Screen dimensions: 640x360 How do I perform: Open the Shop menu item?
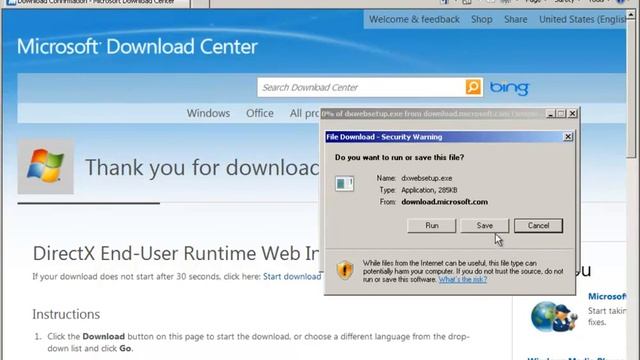pyautogui.click(x=482, y=19)
